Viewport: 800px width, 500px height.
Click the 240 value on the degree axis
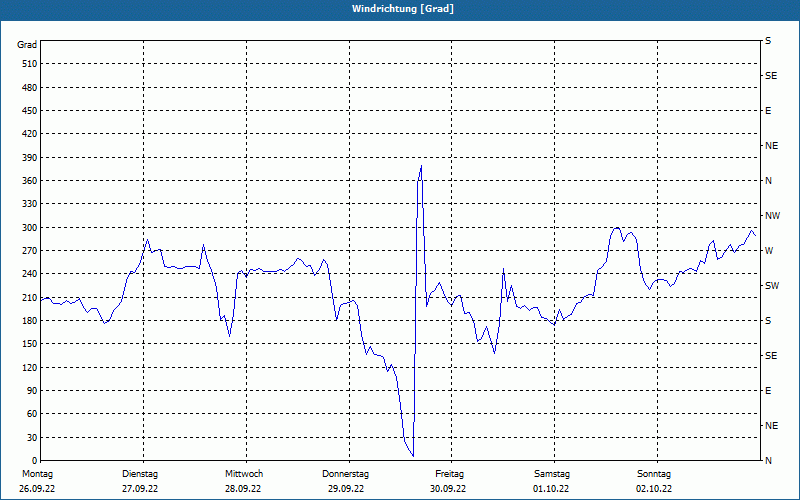click(30, 274)
